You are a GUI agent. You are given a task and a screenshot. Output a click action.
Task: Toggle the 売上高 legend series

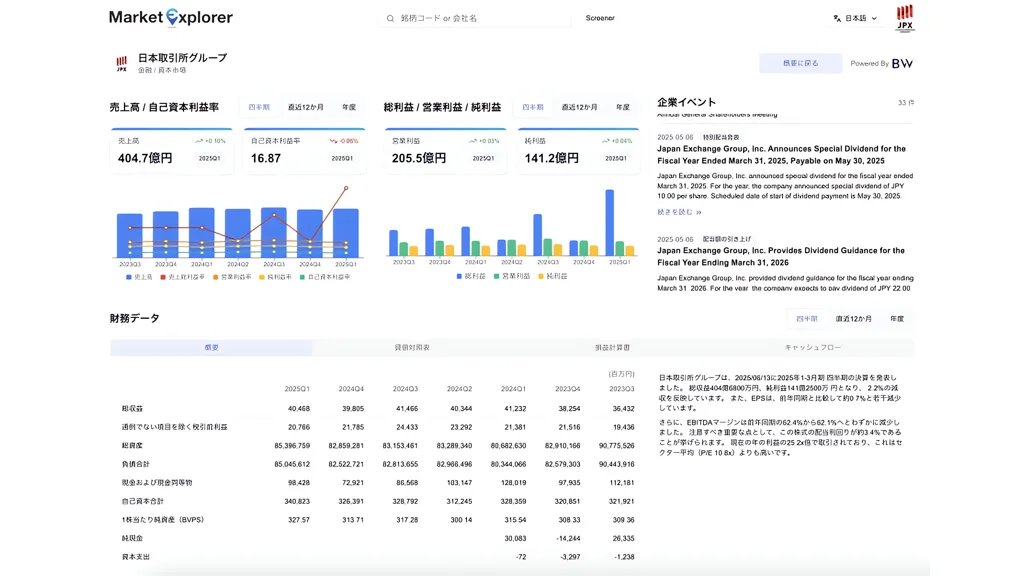point(139,277)
